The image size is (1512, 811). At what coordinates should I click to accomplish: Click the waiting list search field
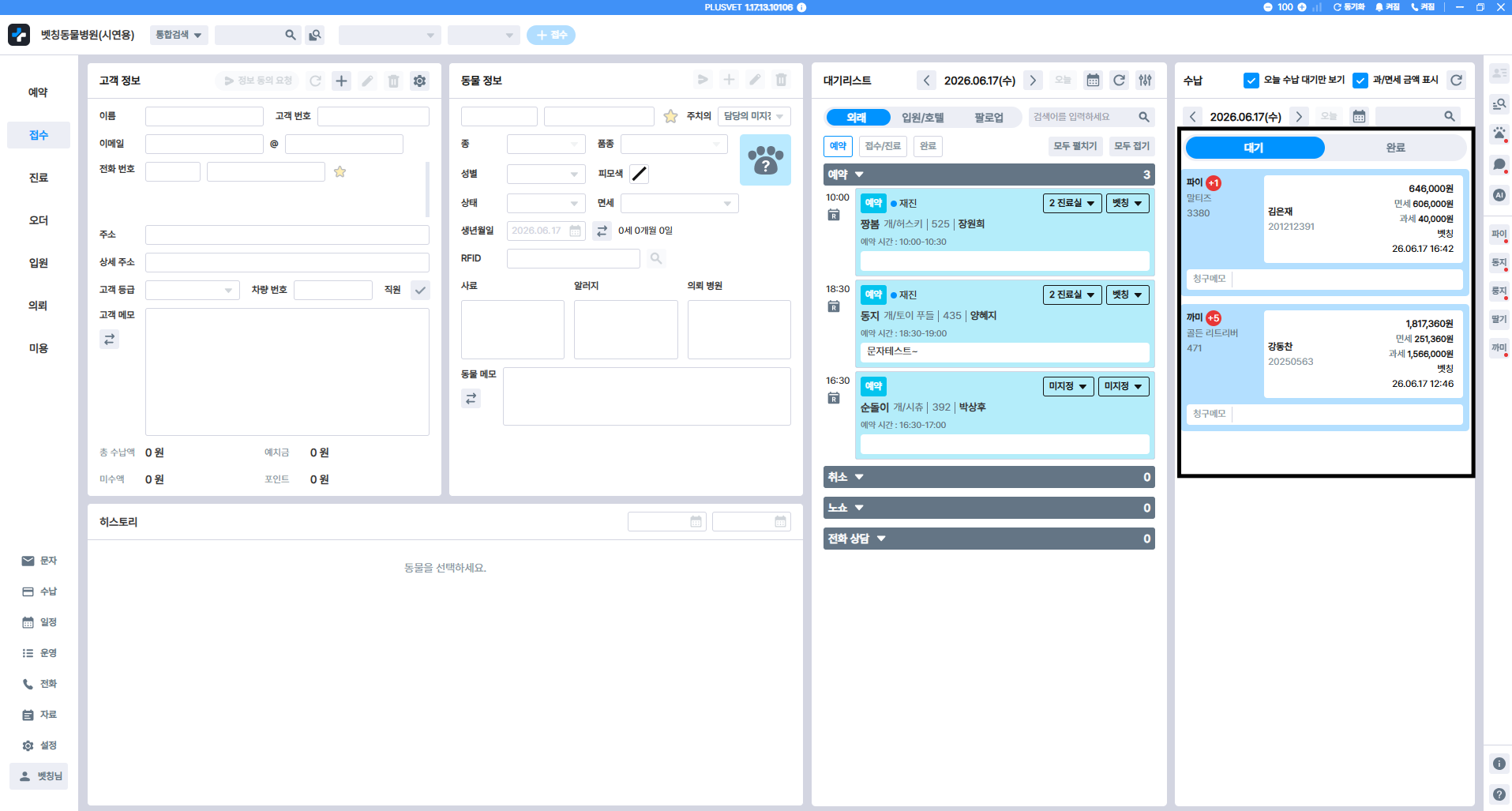(x=1091, y=117)
